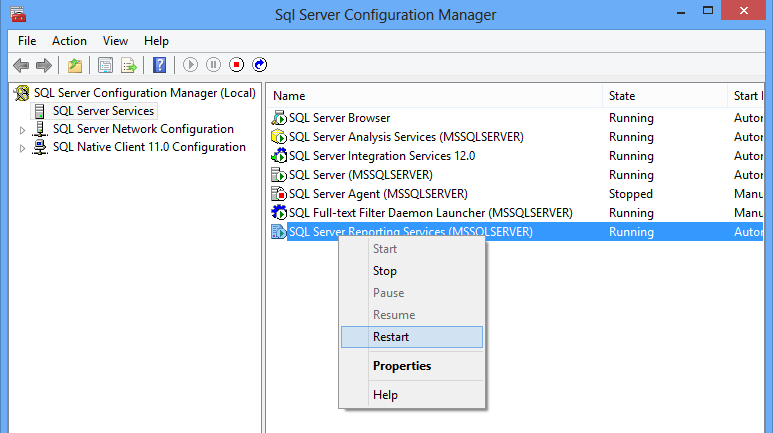Image resolution: width=773 pixels, height=433 pixels.
Task: Select SQL Server Configuration Manager (Local) root
Action: (x=145, y=93)
